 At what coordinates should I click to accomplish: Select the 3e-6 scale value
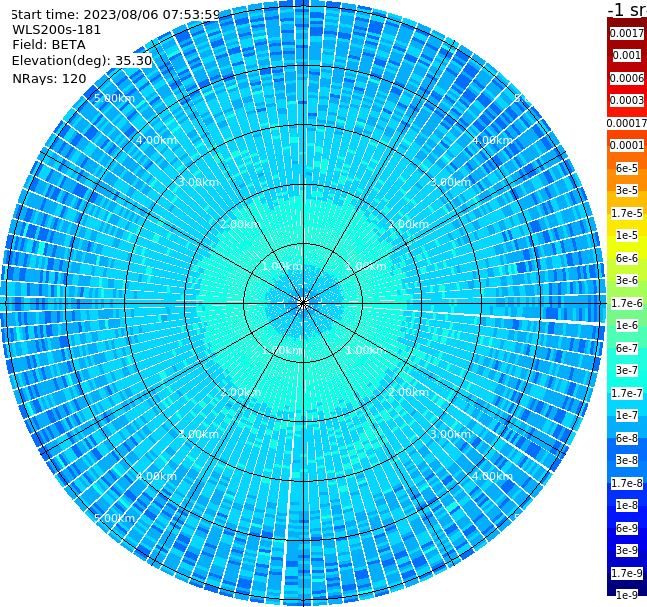(x=627, y=280)
